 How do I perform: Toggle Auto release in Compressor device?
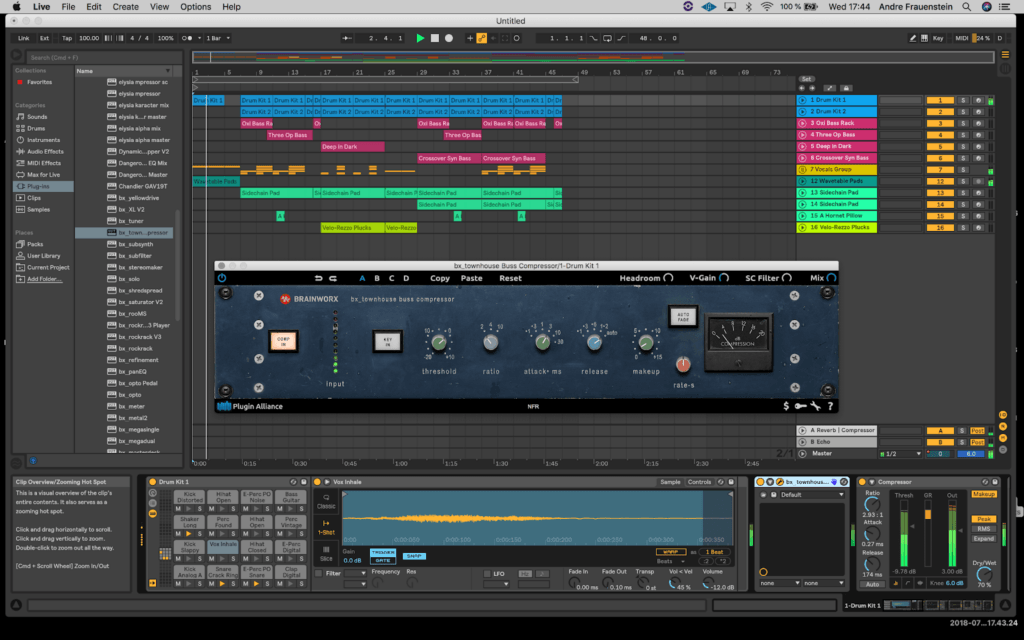coord(872,584)
